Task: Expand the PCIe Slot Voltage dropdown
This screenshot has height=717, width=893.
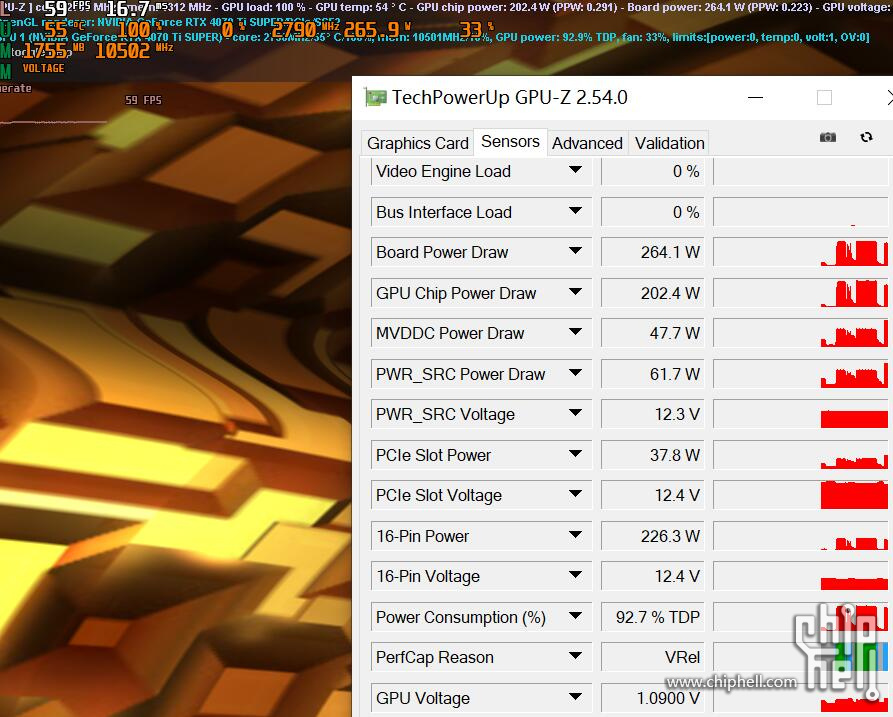Action: point(575,493)
